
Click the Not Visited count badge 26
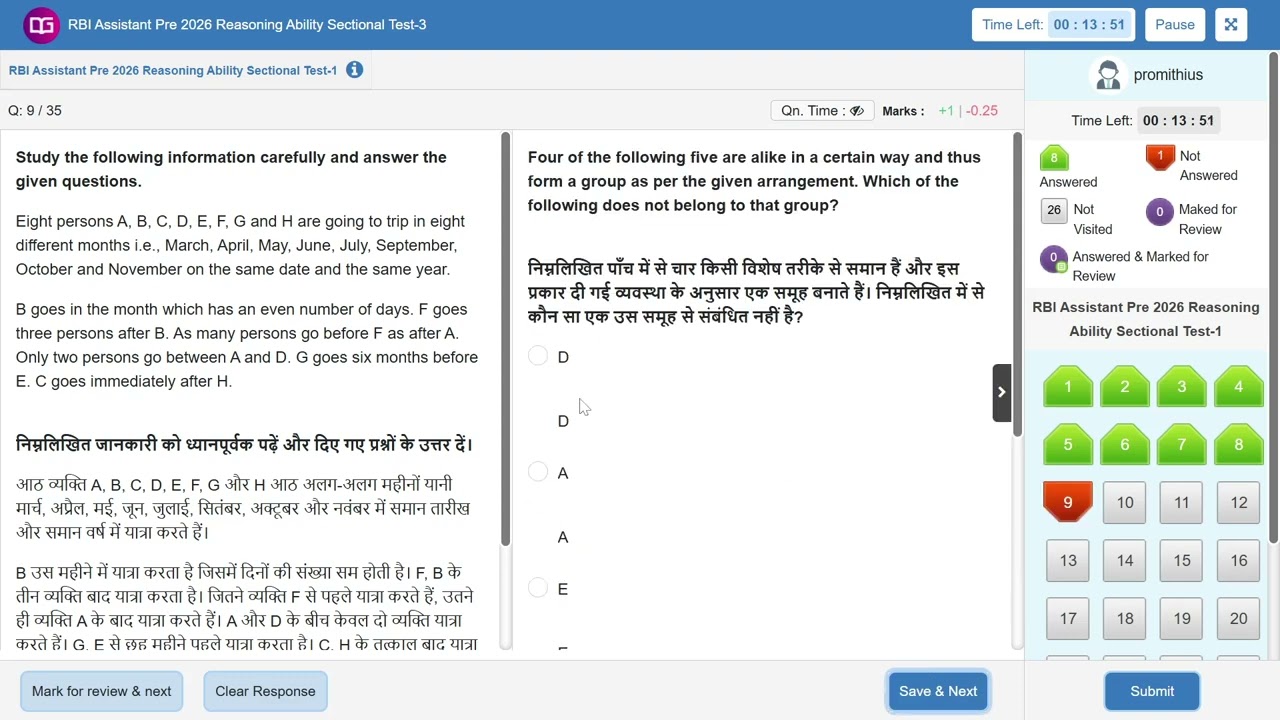(x=1054, y=210)
